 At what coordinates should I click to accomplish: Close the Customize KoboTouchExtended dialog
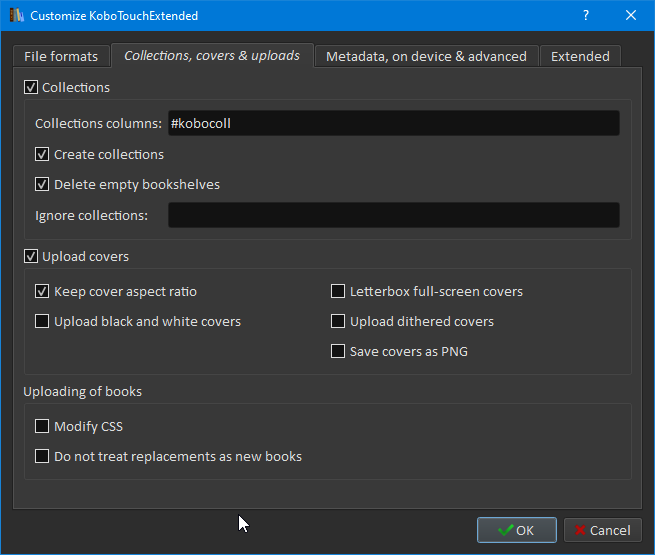(631, 15)
